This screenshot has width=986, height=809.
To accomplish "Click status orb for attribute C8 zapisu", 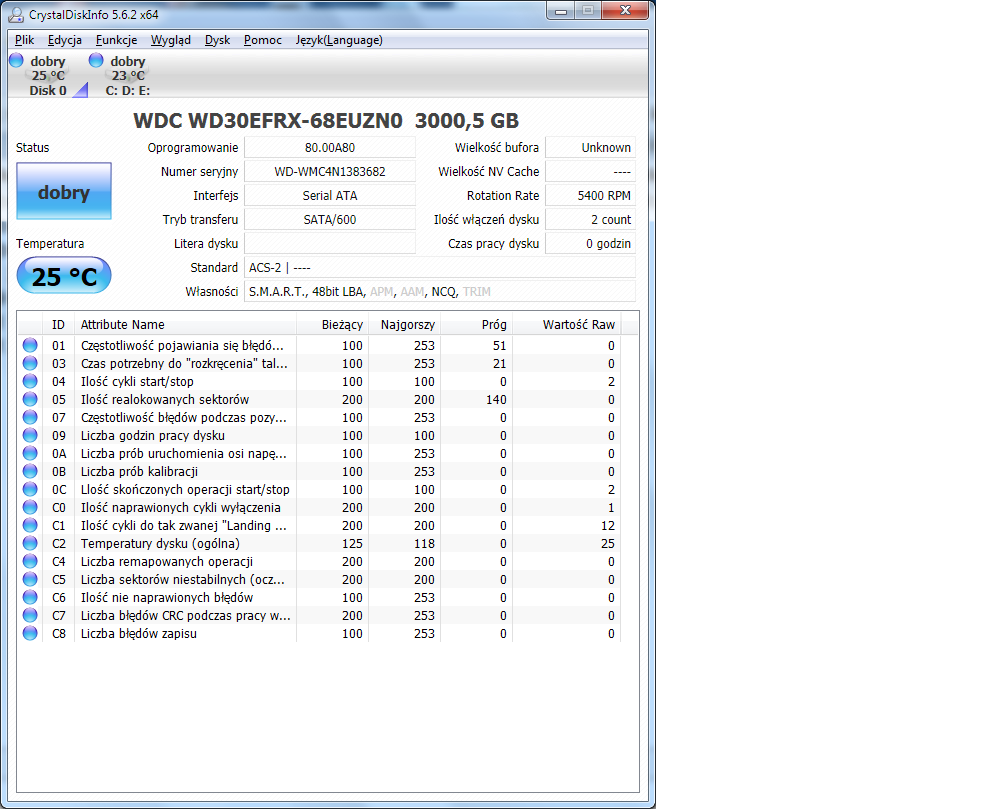I will point(30,634).
